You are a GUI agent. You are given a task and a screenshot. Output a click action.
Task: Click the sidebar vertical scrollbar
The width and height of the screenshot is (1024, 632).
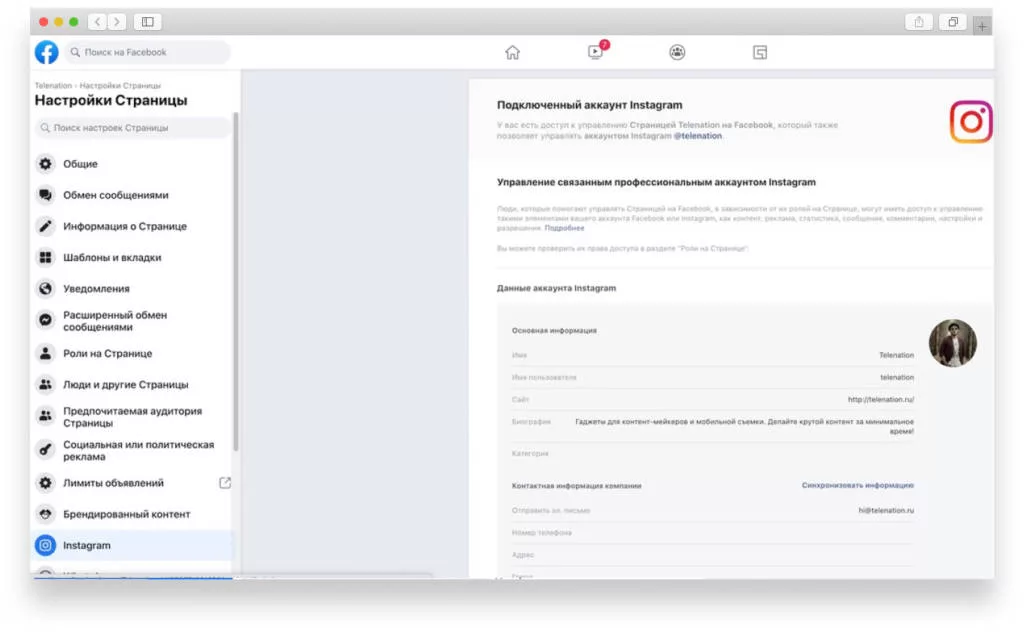tap(236, 281)
